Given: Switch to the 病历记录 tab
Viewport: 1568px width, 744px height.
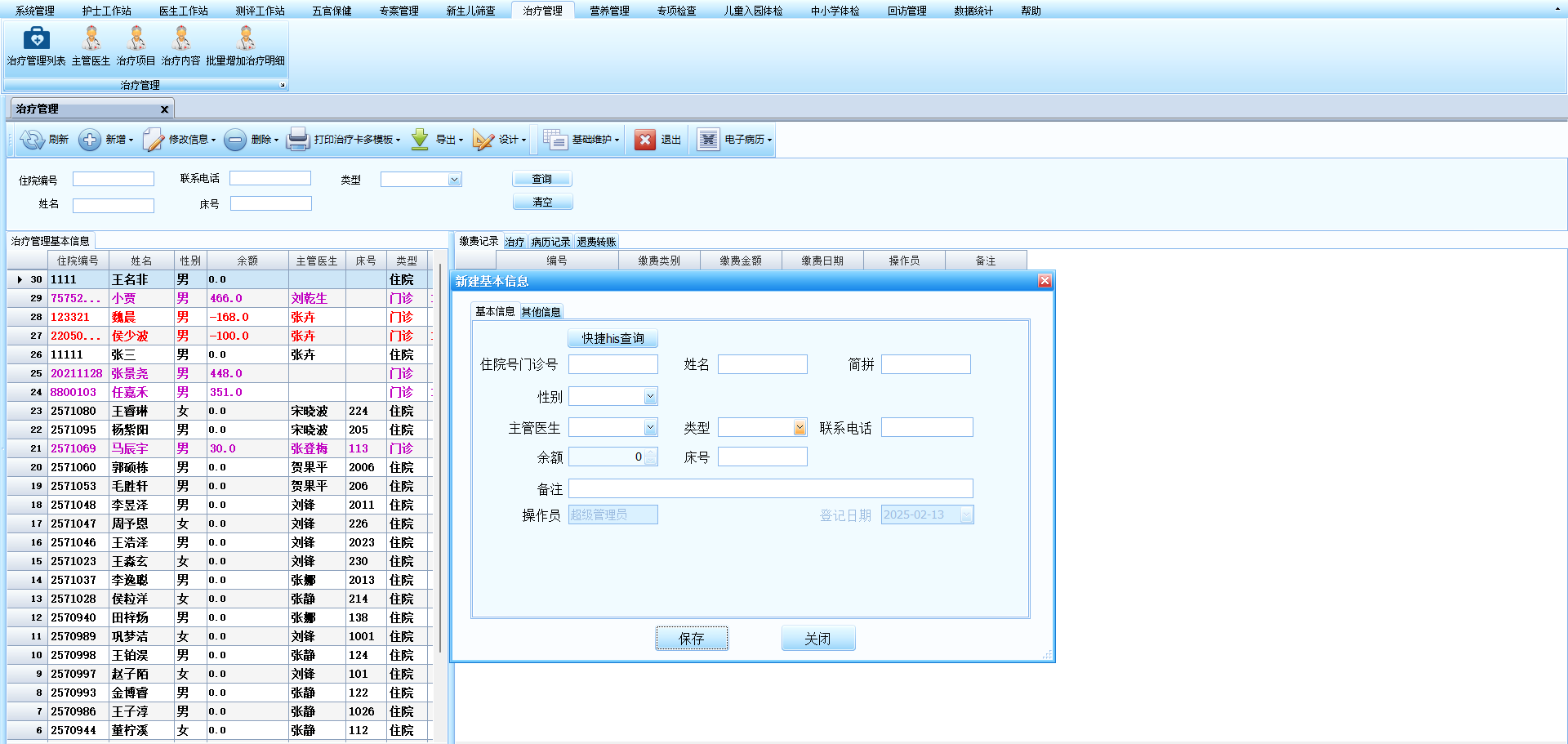Looking at the screenshot, I should (550, 242).
